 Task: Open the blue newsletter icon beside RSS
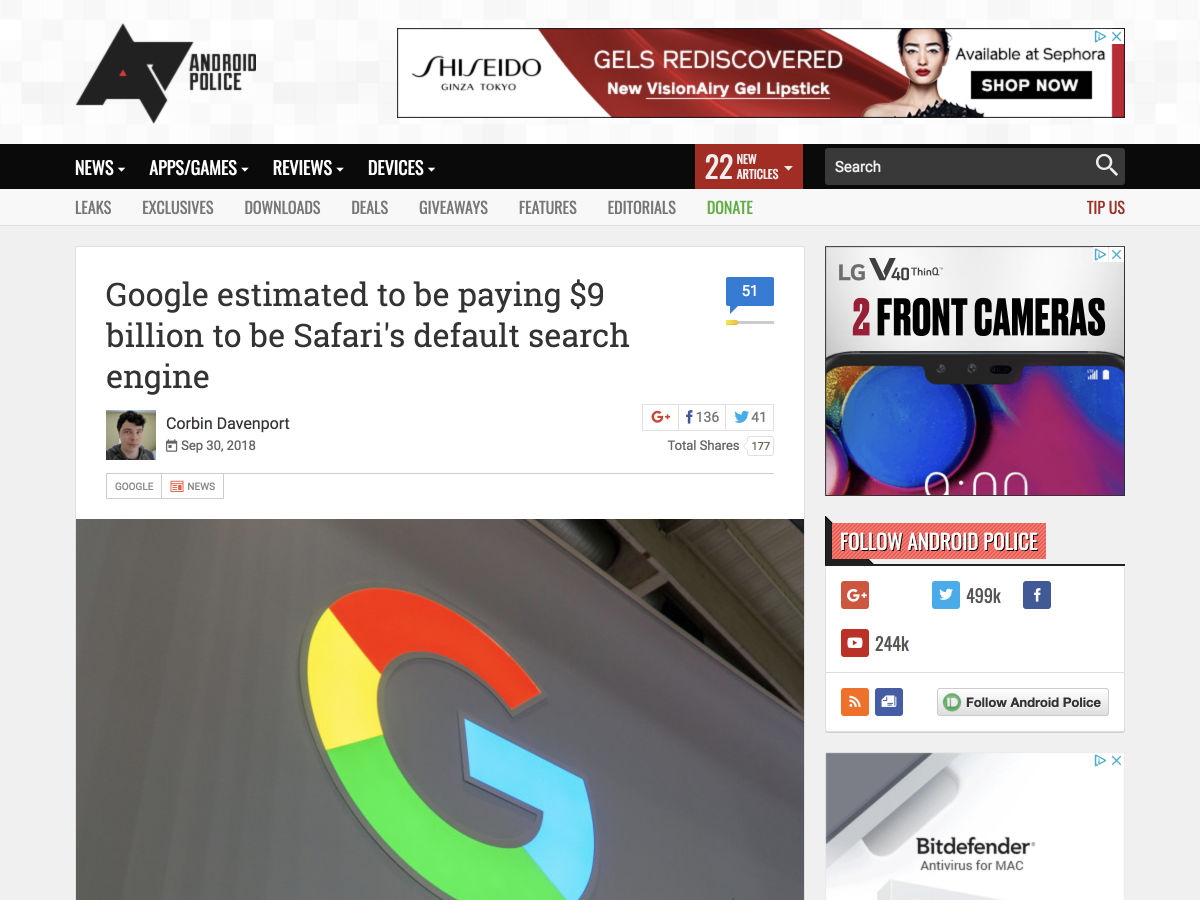889,702
